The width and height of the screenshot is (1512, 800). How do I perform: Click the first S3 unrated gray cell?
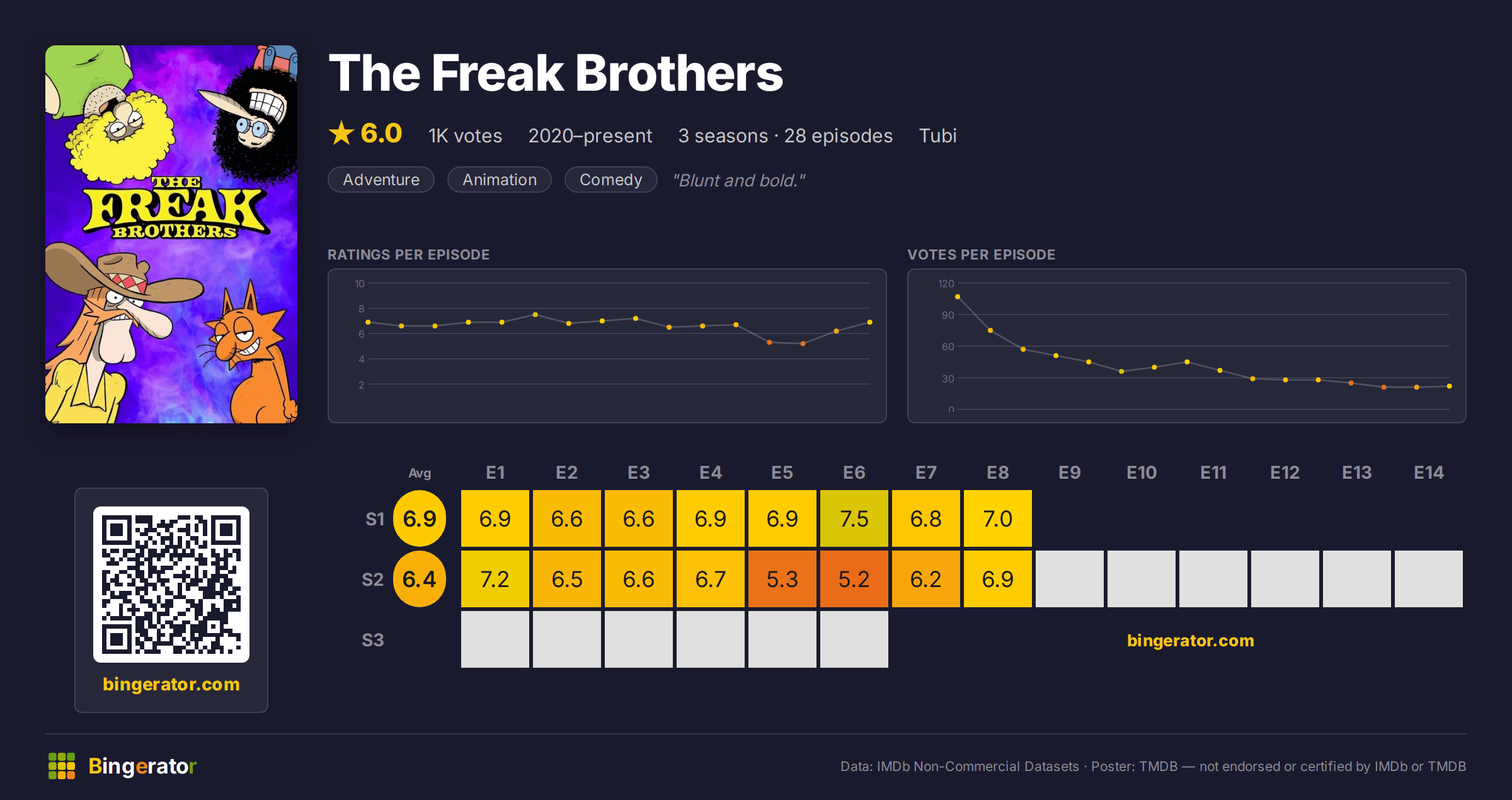[495, 639]
